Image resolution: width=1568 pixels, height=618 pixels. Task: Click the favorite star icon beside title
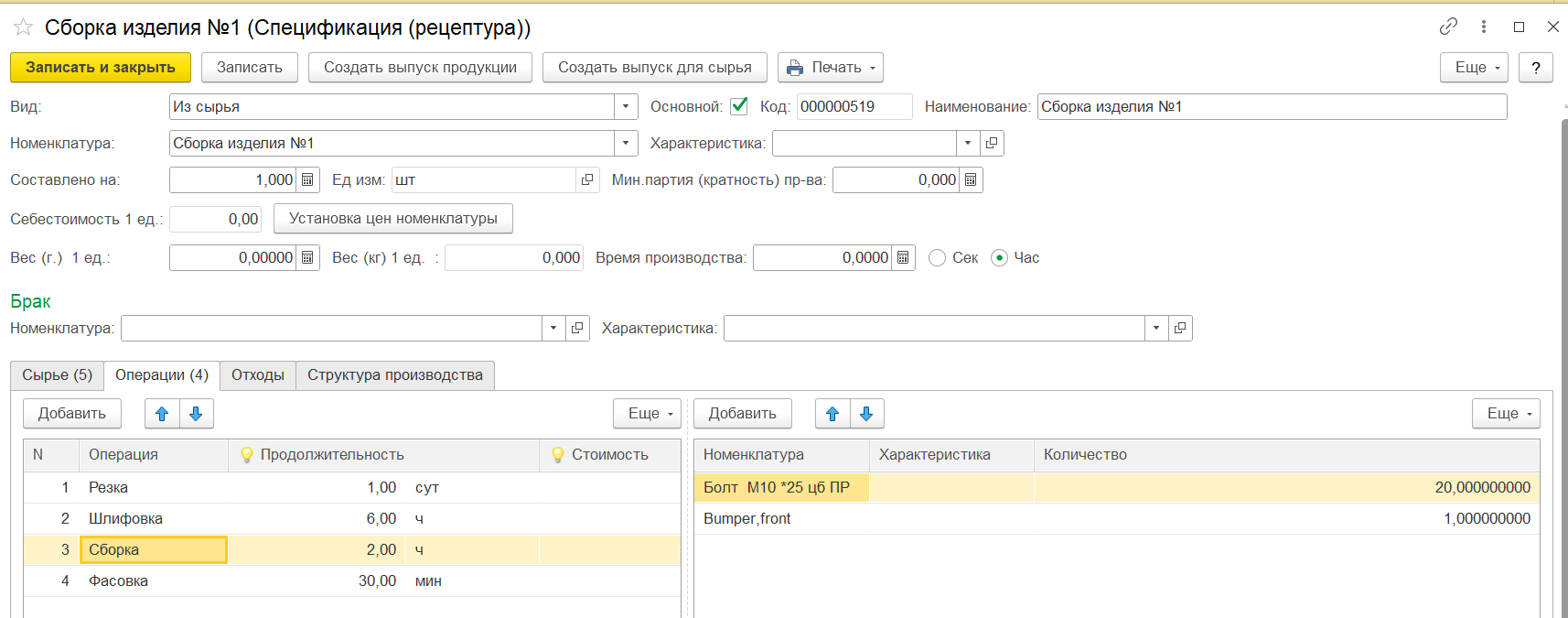point(23,27)
